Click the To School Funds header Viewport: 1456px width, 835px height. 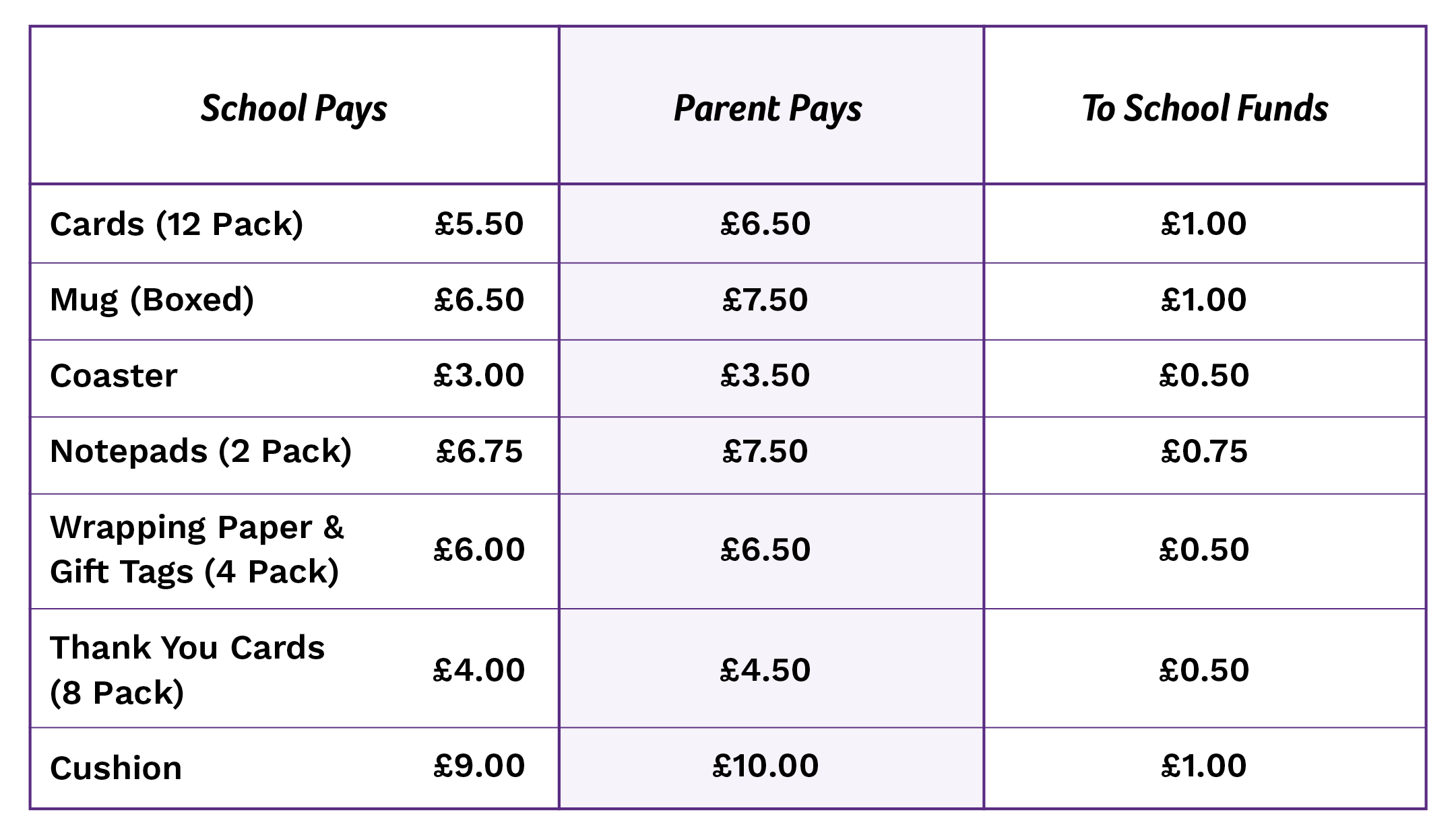click(1204, 108)
